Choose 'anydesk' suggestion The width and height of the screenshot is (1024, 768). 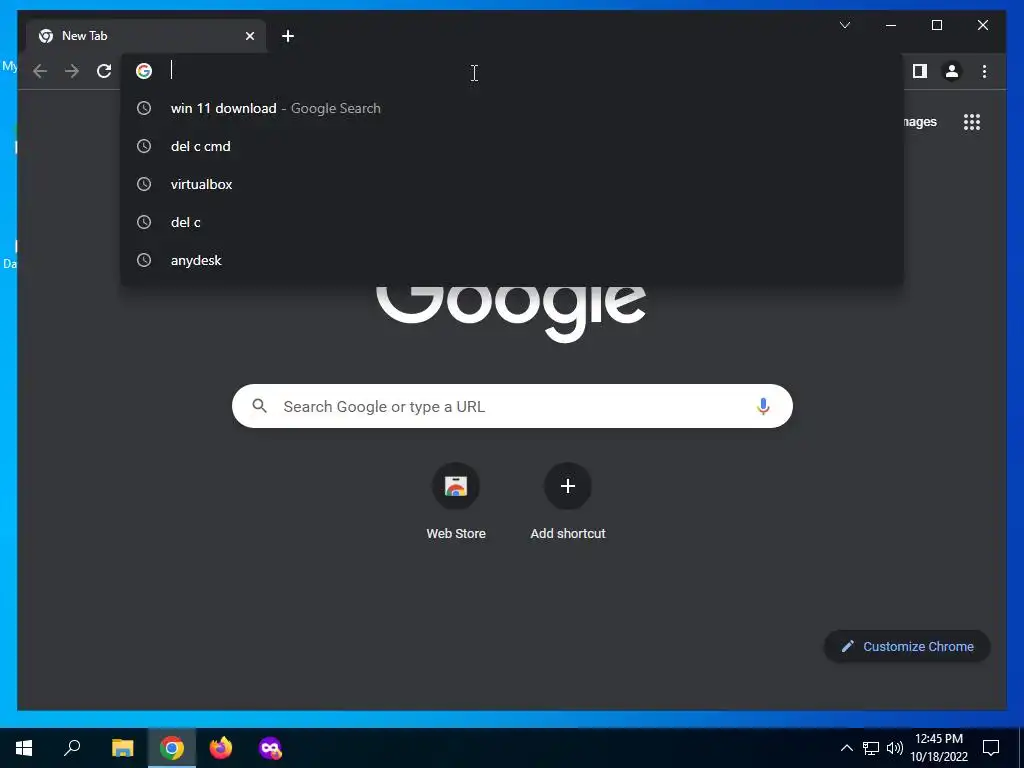coord(513,260)
